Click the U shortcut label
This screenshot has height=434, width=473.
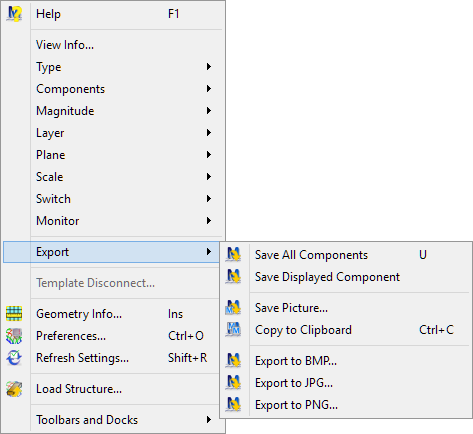click(423, 255)
